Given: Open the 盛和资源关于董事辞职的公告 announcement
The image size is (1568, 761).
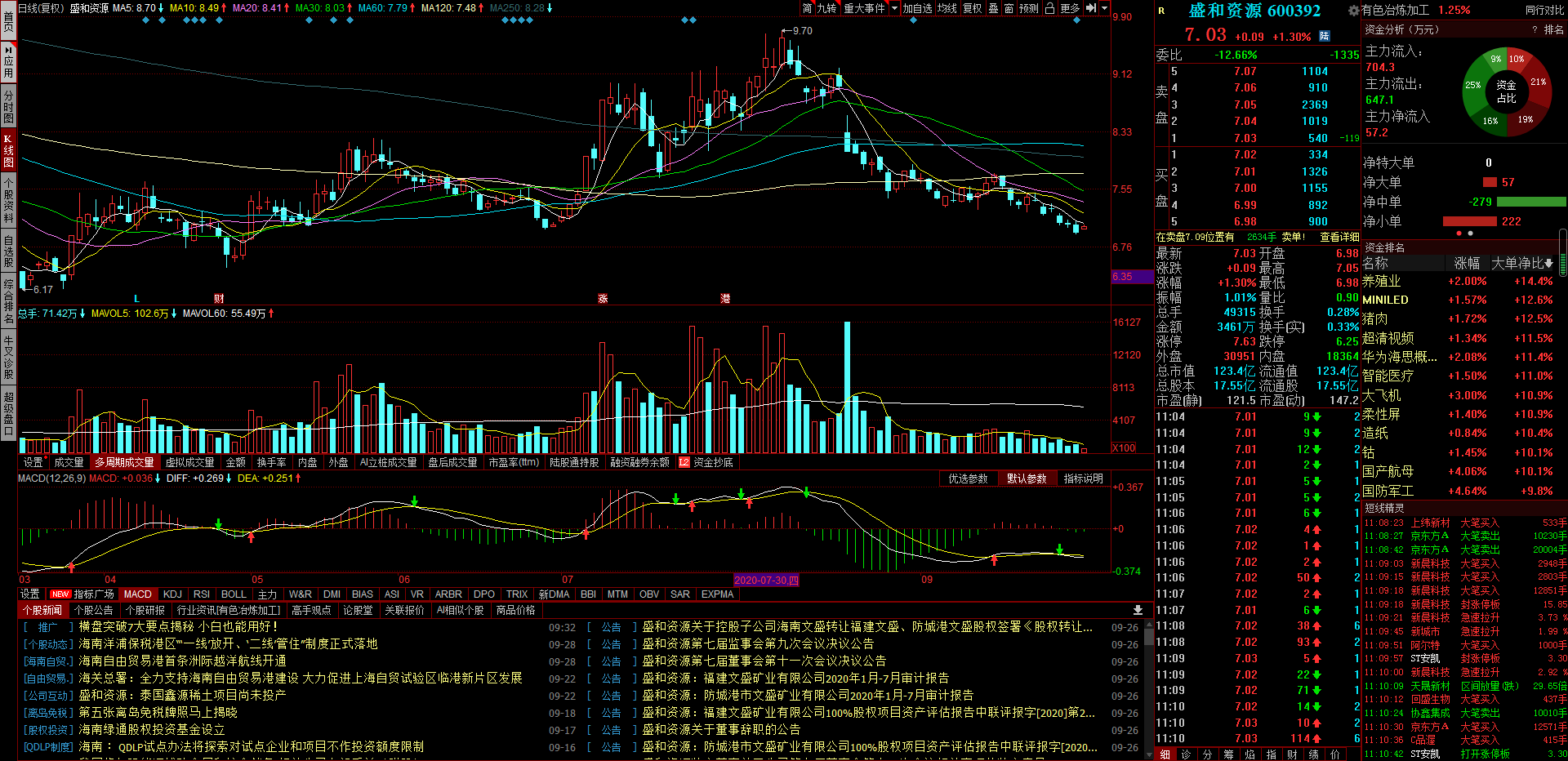Looking at the screenshot, I should coord(721,729).
